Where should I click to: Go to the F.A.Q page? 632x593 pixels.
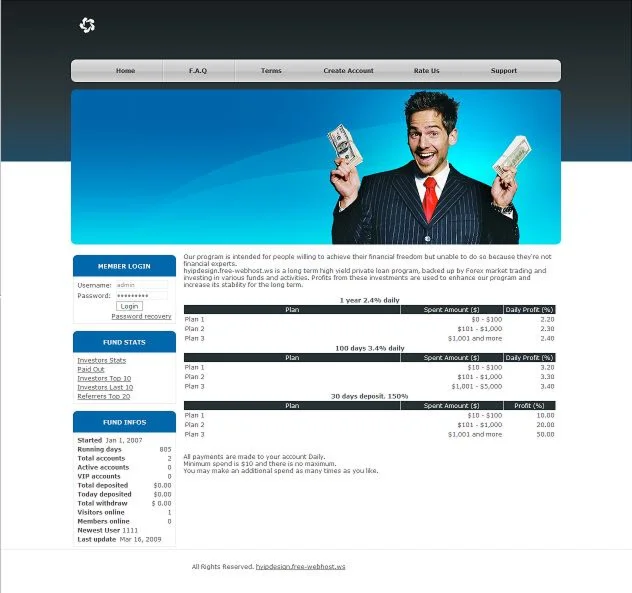pyautogui.click(x=198, y=71)
